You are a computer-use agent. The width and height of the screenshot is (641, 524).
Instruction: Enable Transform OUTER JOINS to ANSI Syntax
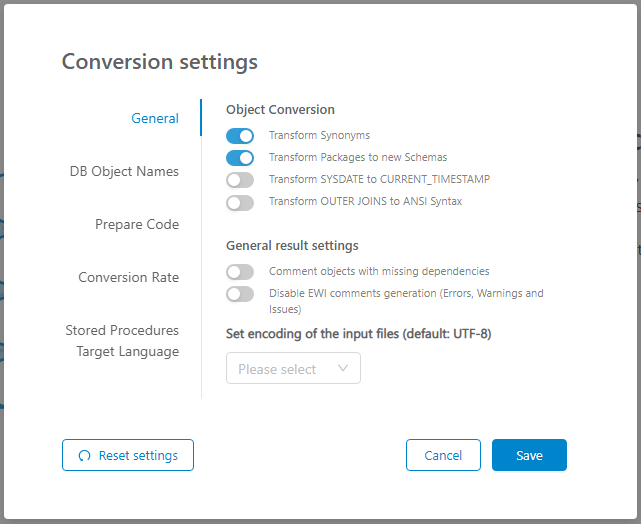point(240,202)
